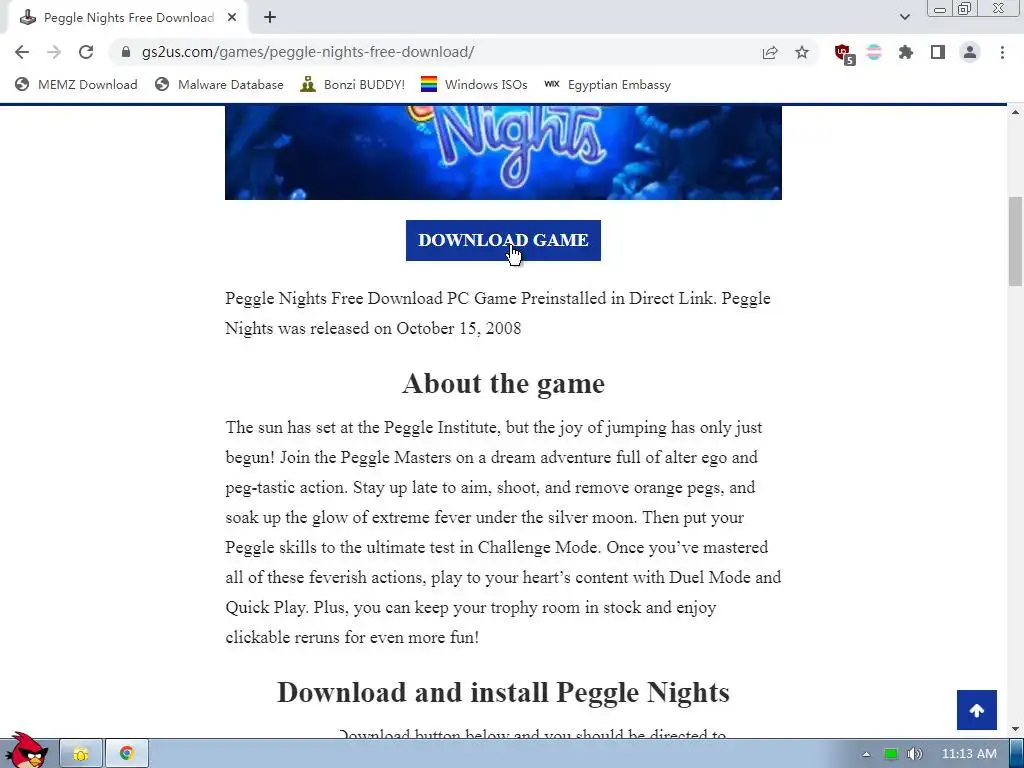Open the green network tray icon

(x=891, y=754)
